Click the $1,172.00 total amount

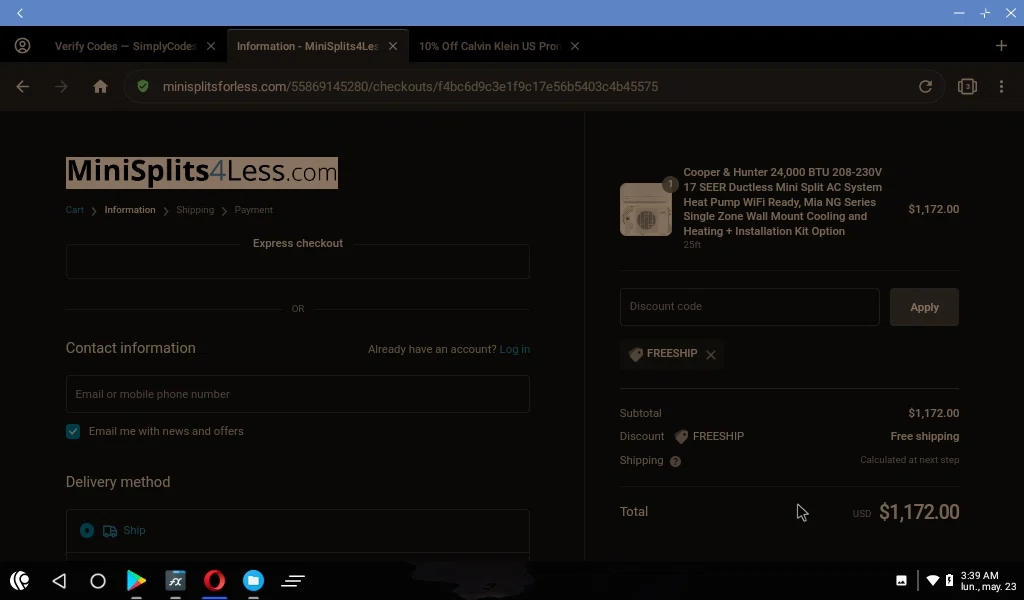pos(919,512)
